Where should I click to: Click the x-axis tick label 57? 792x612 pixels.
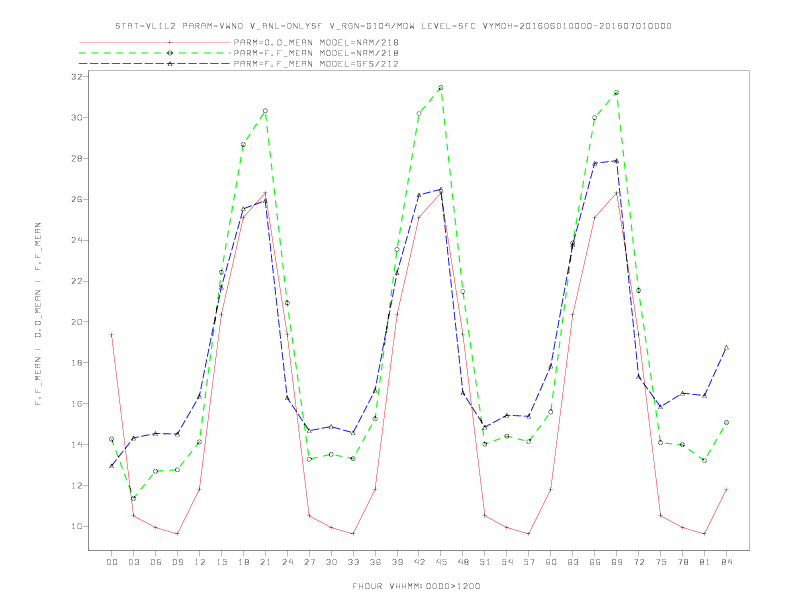coord(529,562)
